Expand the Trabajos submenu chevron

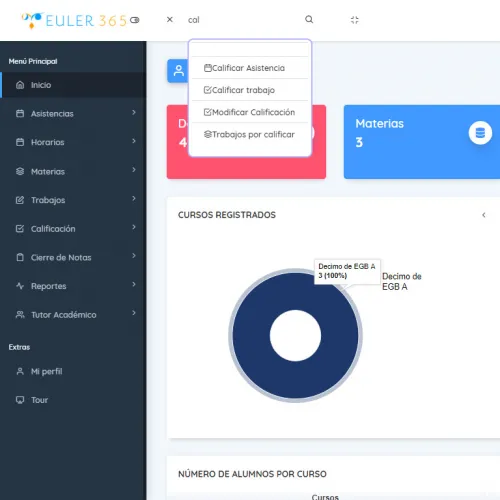pyautogui.click(x=134, y=199)
